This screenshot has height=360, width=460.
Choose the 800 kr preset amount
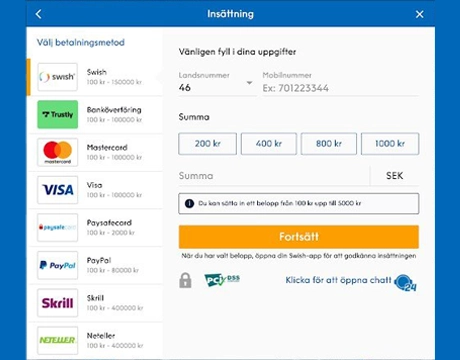coord(329,144)
